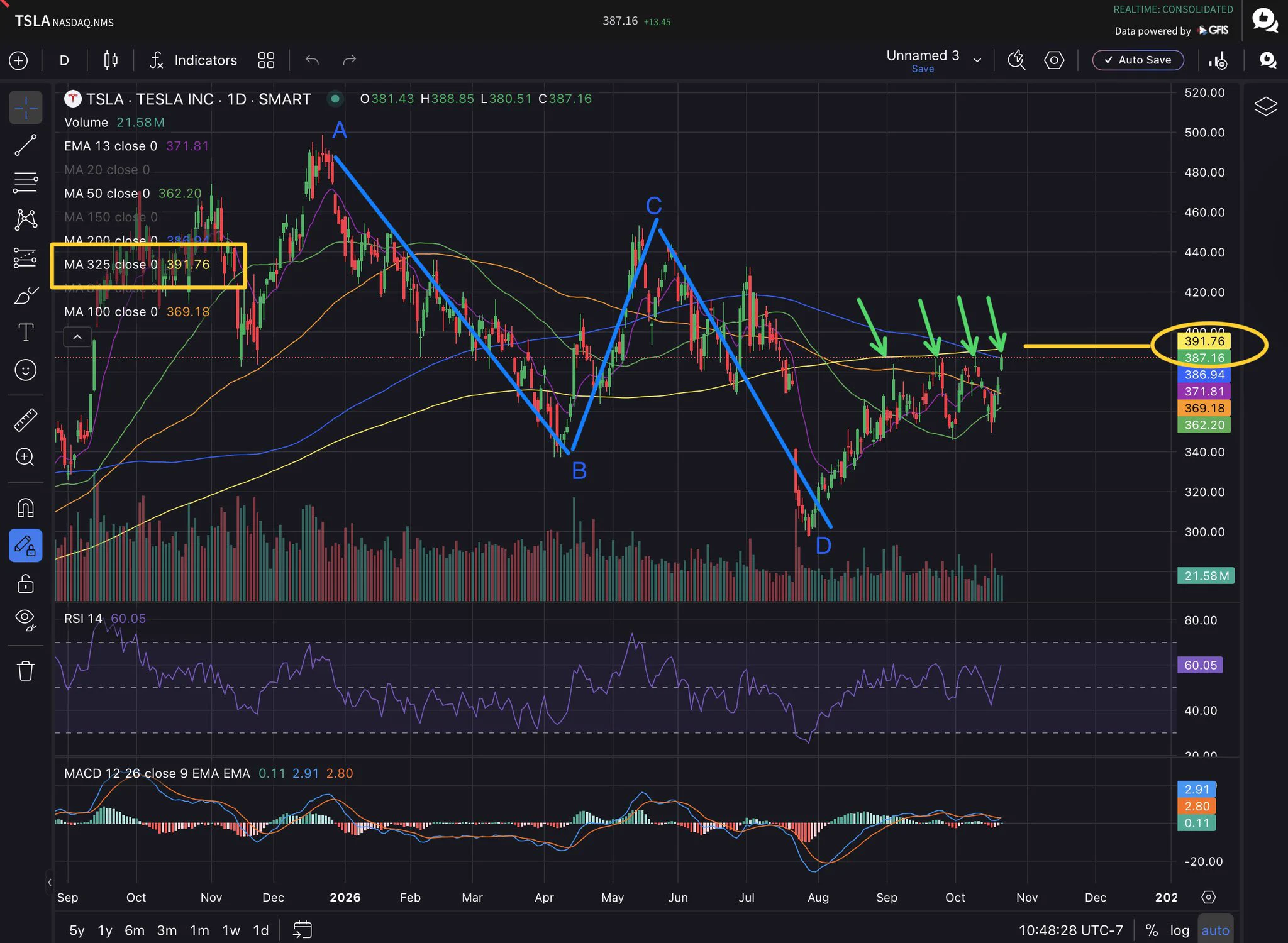Switch to the 5y time range
The width and height of the screenshot is (1288, 943).
click(77, 930)
